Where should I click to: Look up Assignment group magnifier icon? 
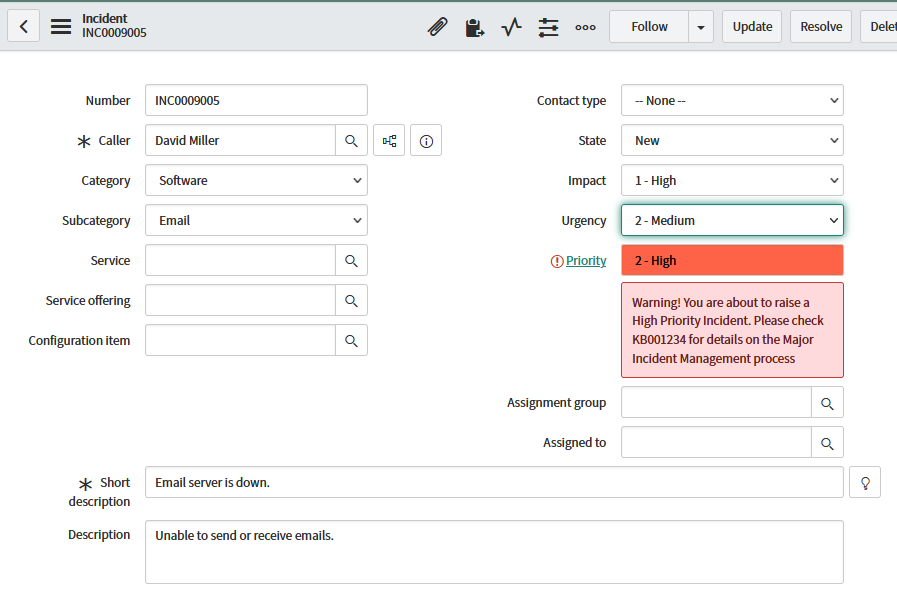[x=827, y=402]
